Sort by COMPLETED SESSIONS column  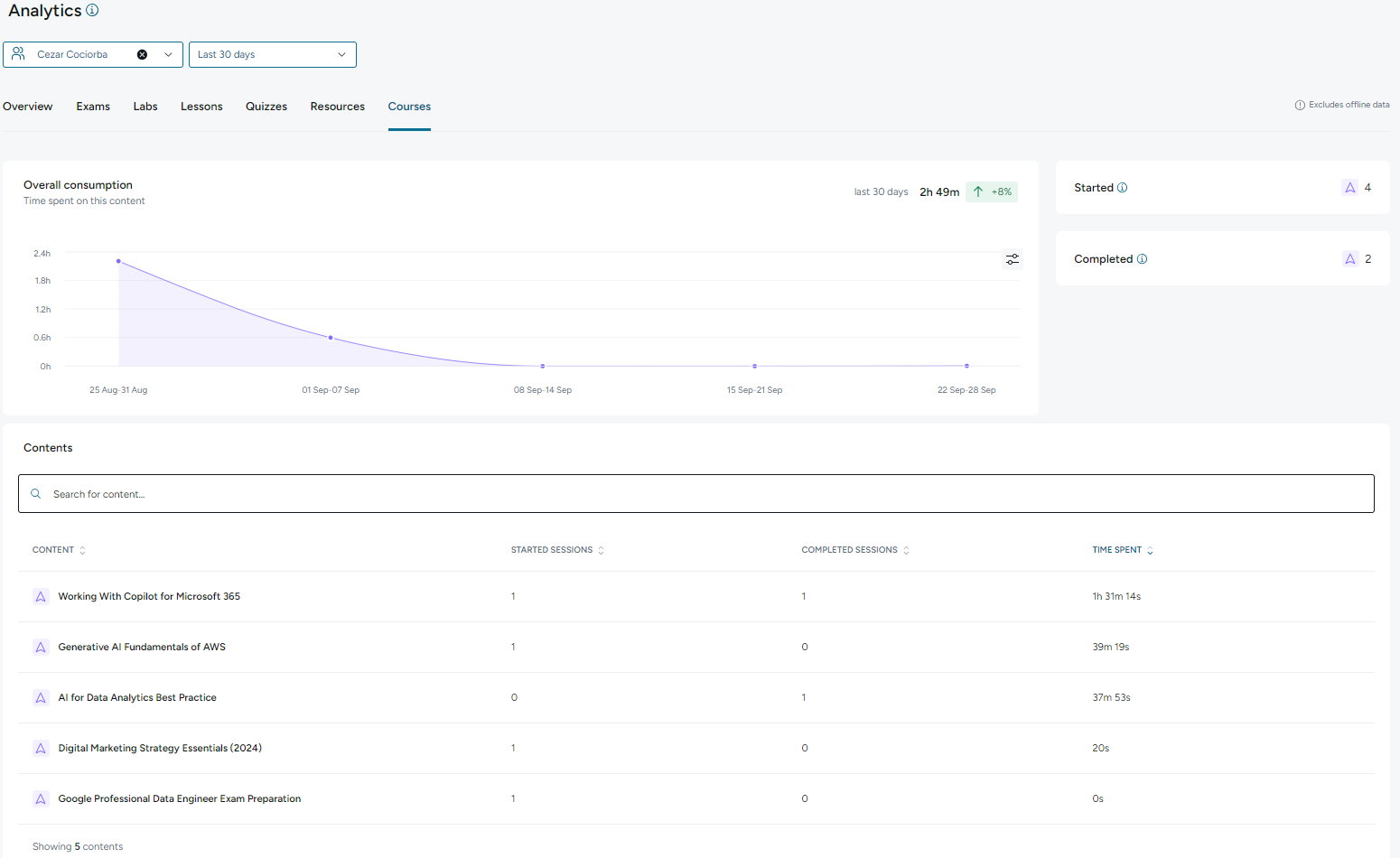click(855, 550)
